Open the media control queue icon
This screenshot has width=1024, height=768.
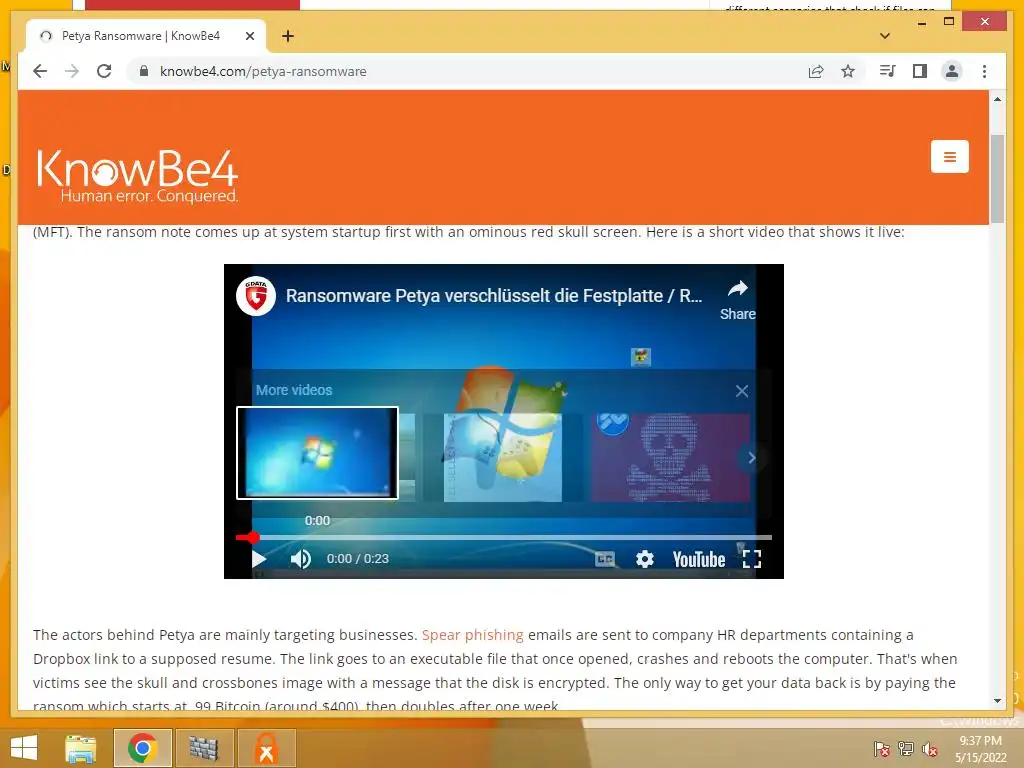(x=887, y=71)
